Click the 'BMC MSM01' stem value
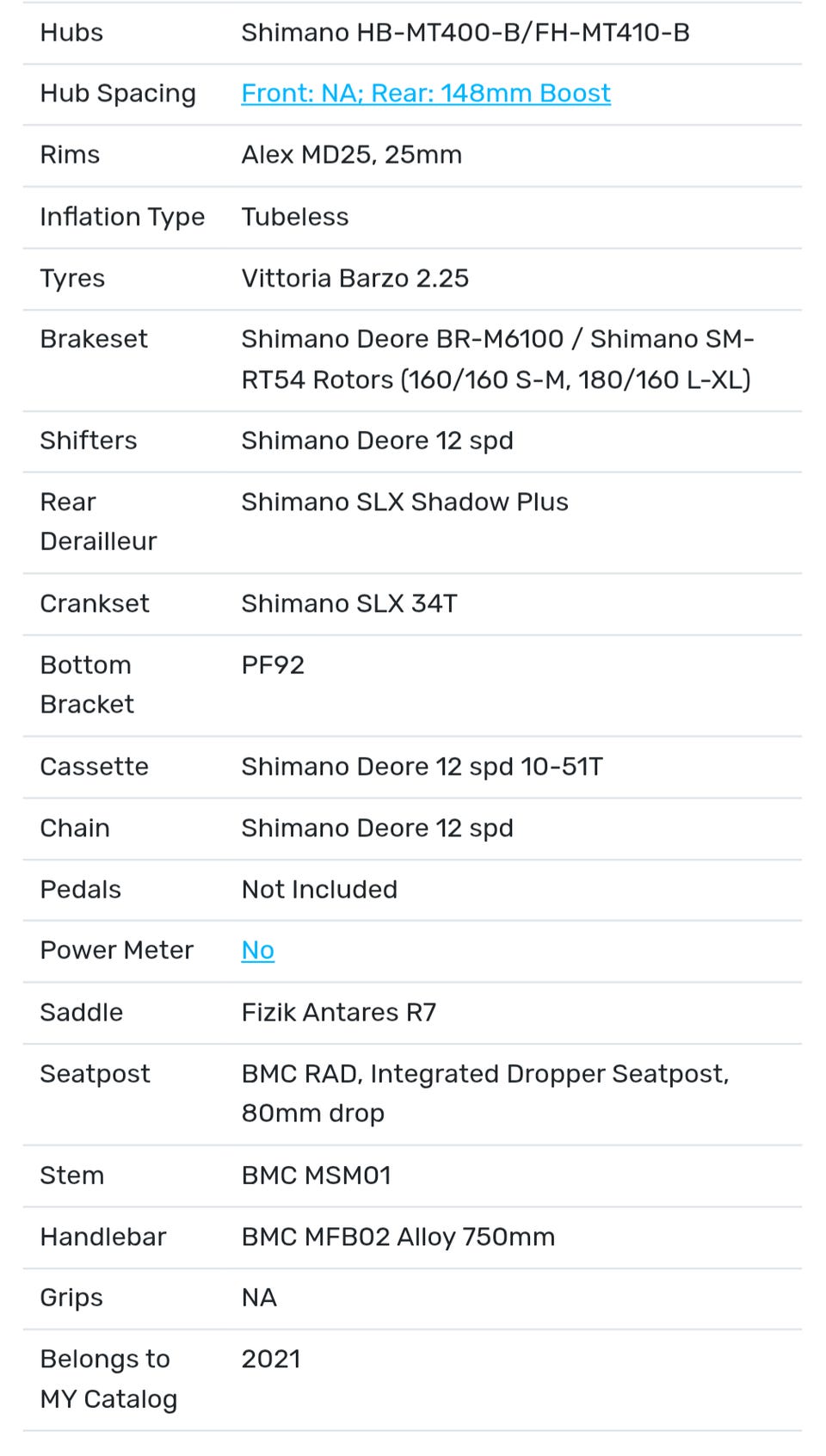The width and height of the screenshot is (826, 1456). 316,1175
